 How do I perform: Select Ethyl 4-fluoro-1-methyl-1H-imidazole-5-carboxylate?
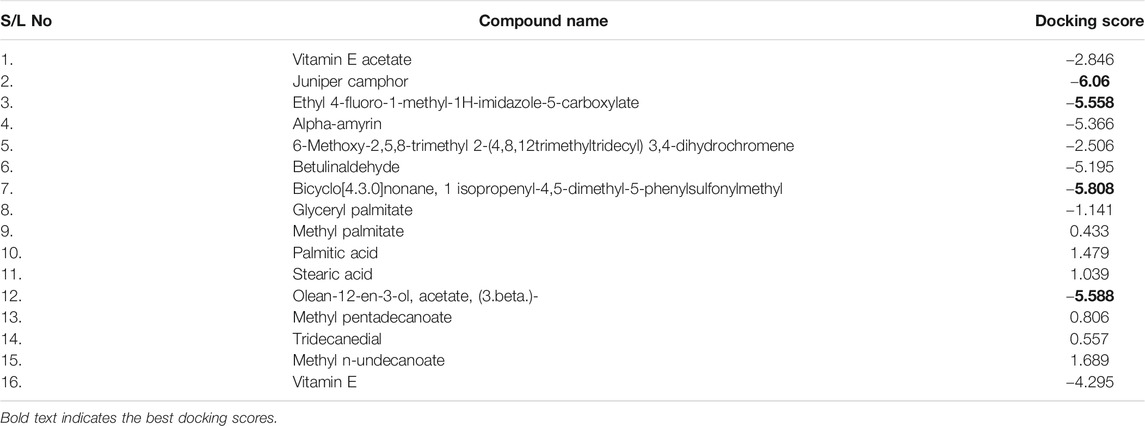pos(465,103)
